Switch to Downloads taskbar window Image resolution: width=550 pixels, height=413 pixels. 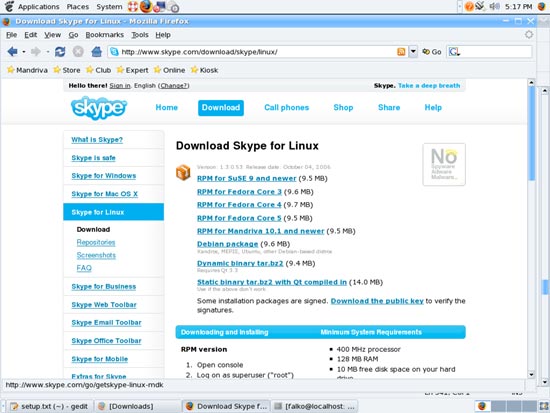tap(137, 406)
